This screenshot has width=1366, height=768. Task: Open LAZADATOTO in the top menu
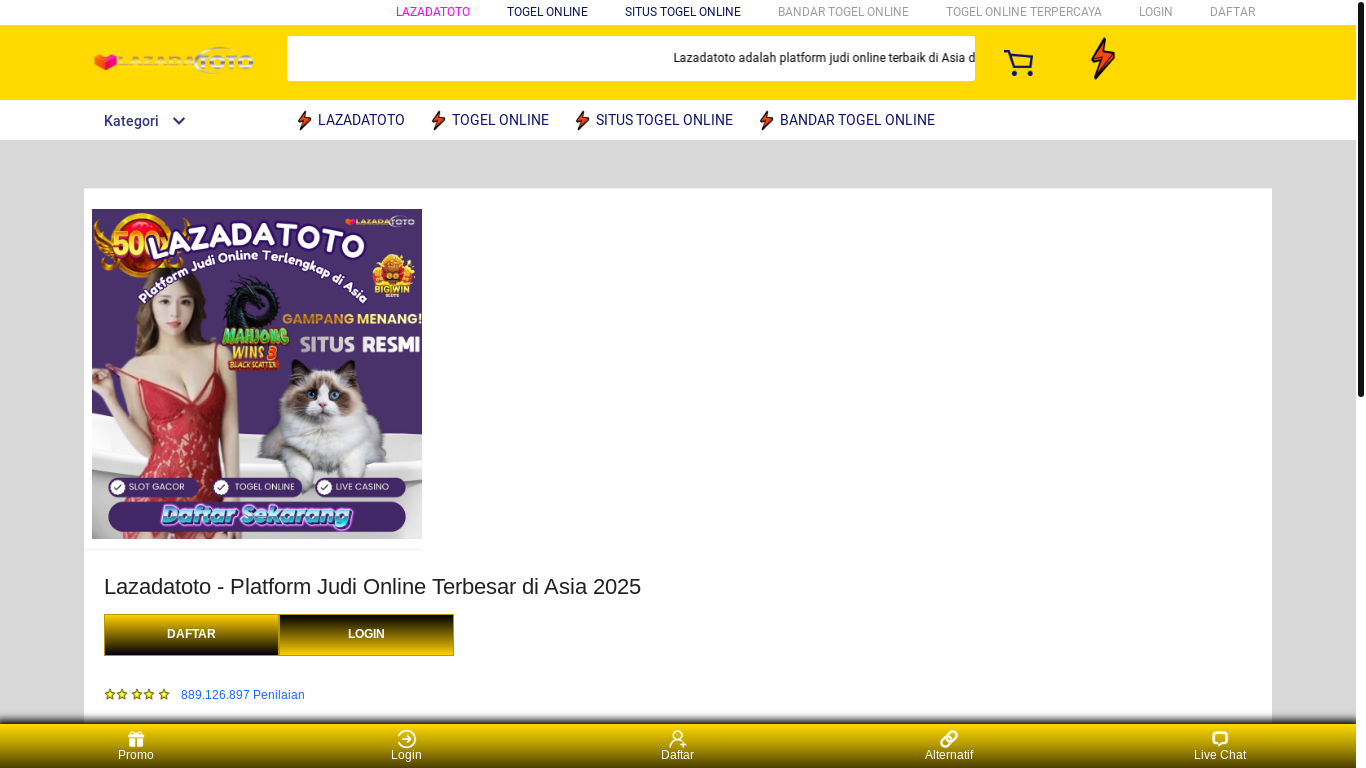pyautogui.click(x=433, y=12)
